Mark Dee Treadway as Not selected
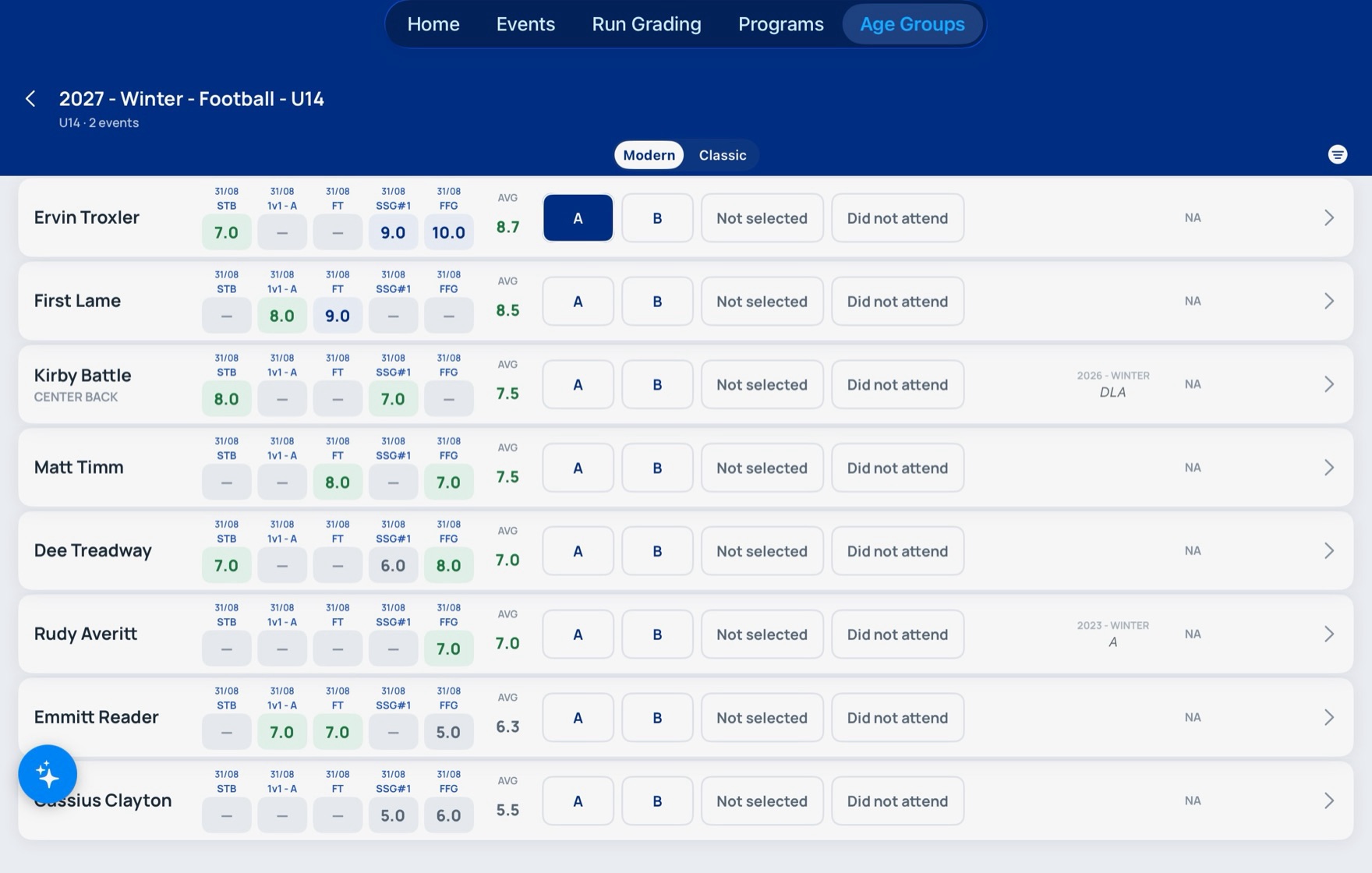This screenshot has height=873, width=1372. [x=762, y=551]
